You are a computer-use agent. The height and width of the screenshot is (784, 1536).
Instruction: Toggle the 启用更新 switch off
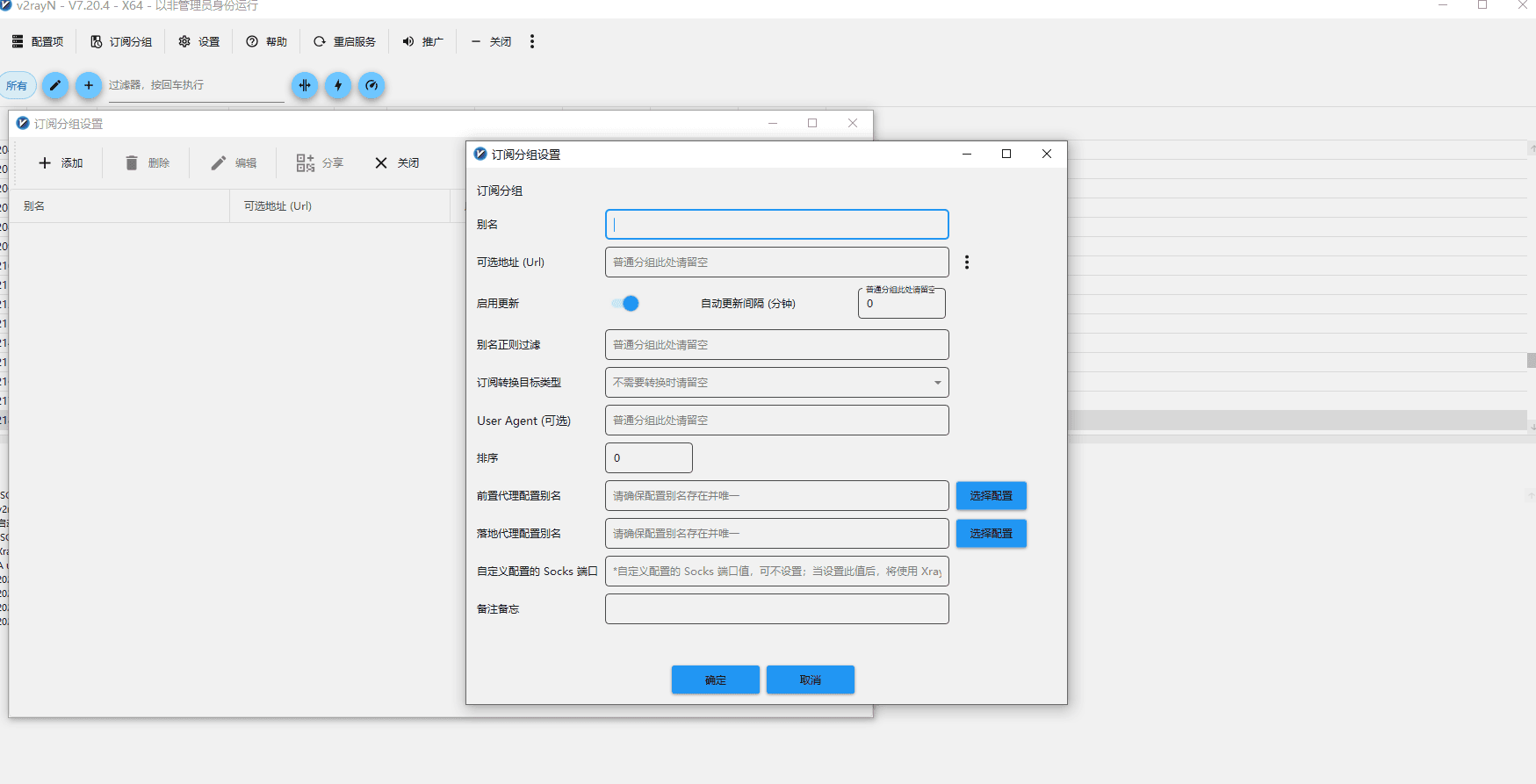click(625, 304)
